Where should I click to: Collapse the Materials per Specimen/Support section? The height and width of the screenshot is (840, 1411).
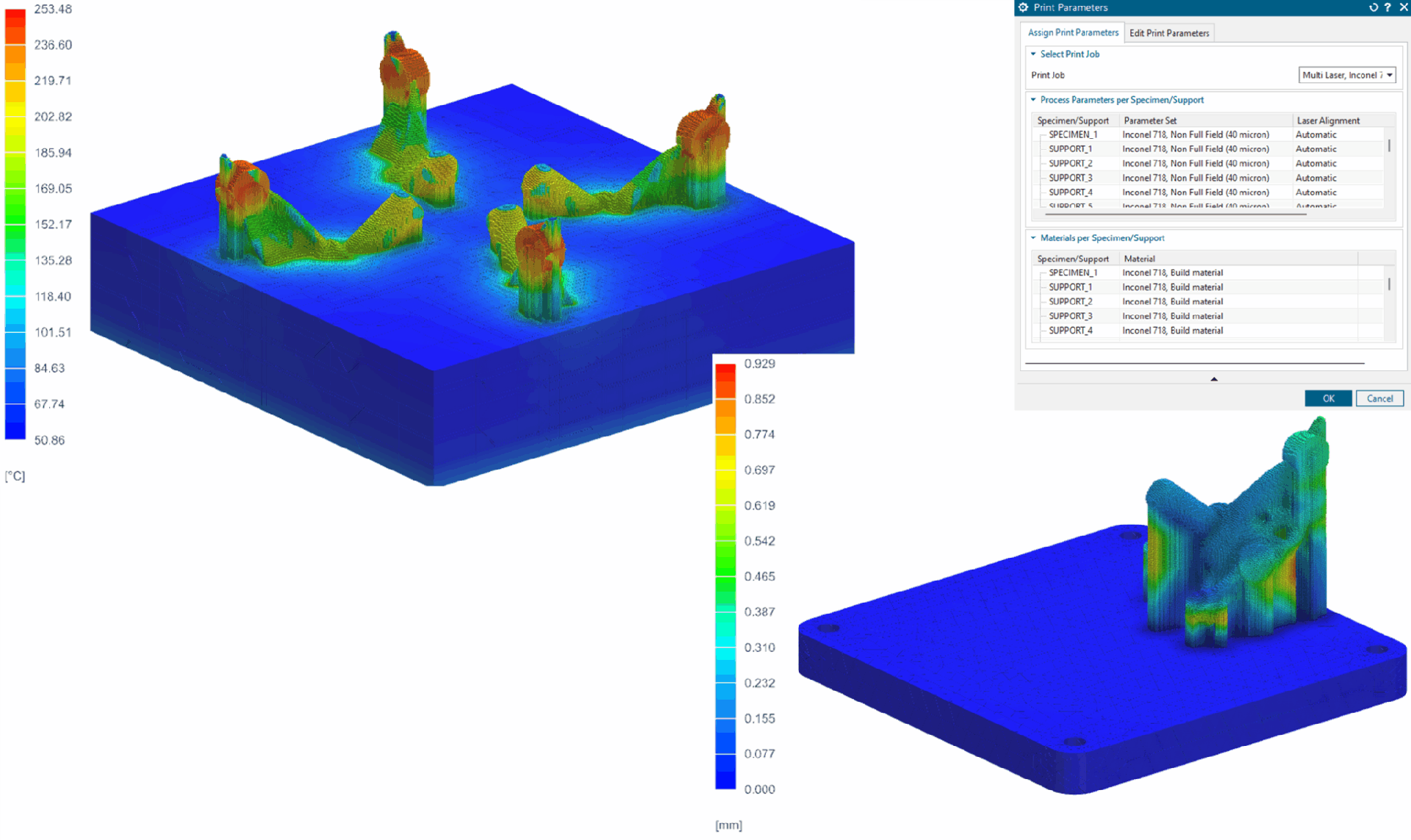point(1033,237)
